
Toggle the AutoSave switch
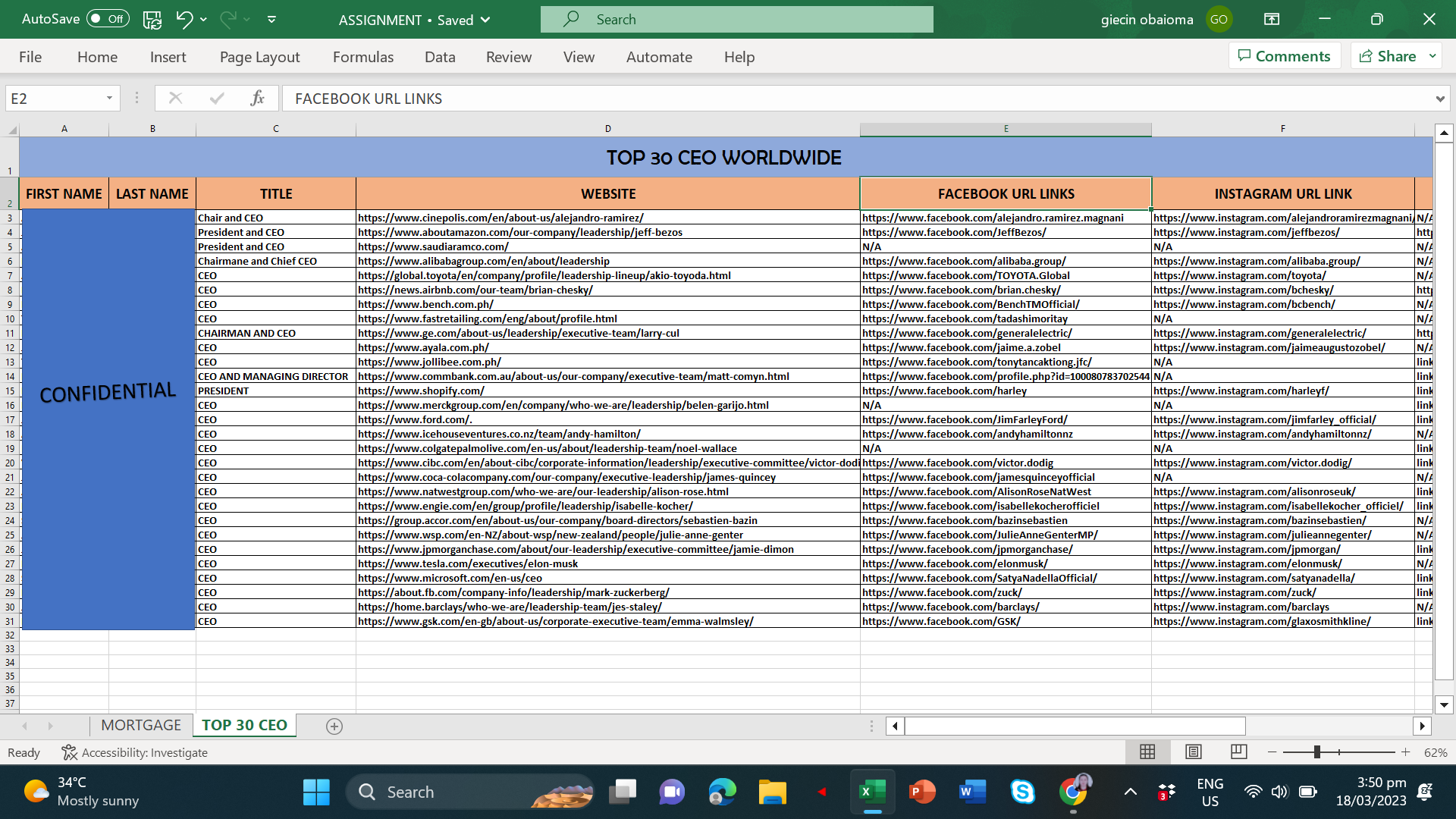point(108,19)
